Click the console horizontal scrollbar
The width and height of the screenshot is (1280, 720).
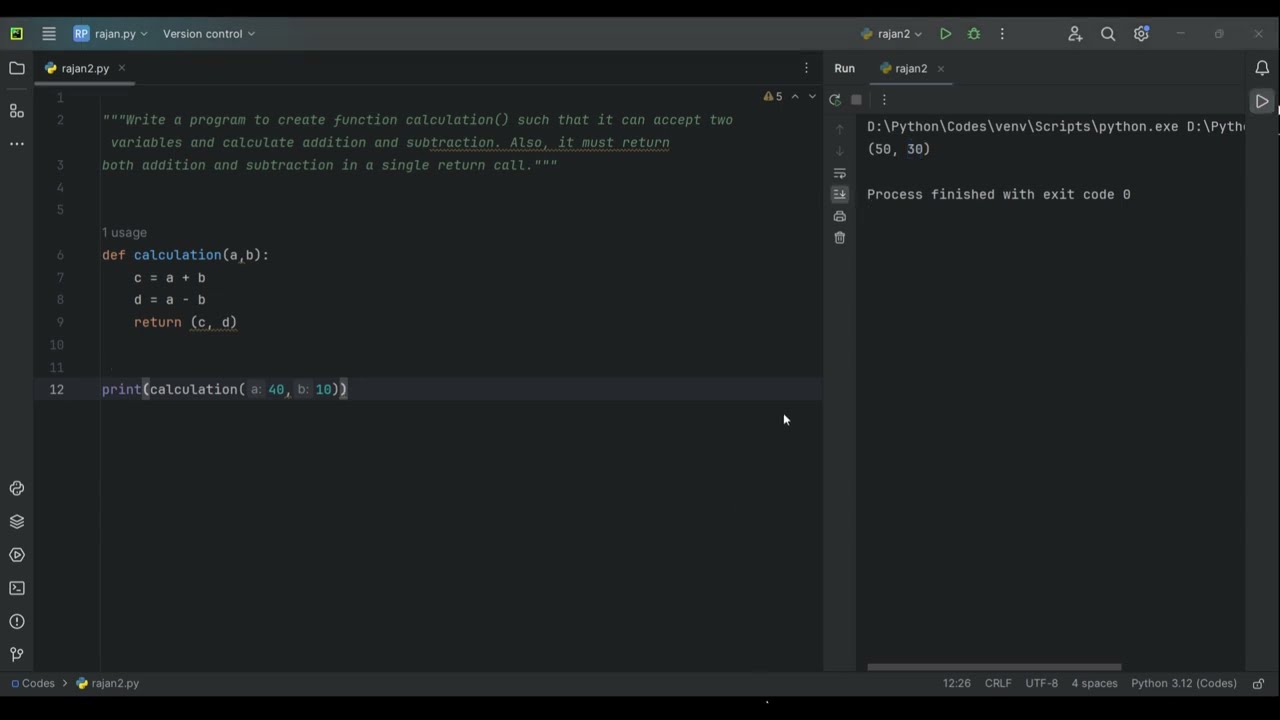pos(994,667)
